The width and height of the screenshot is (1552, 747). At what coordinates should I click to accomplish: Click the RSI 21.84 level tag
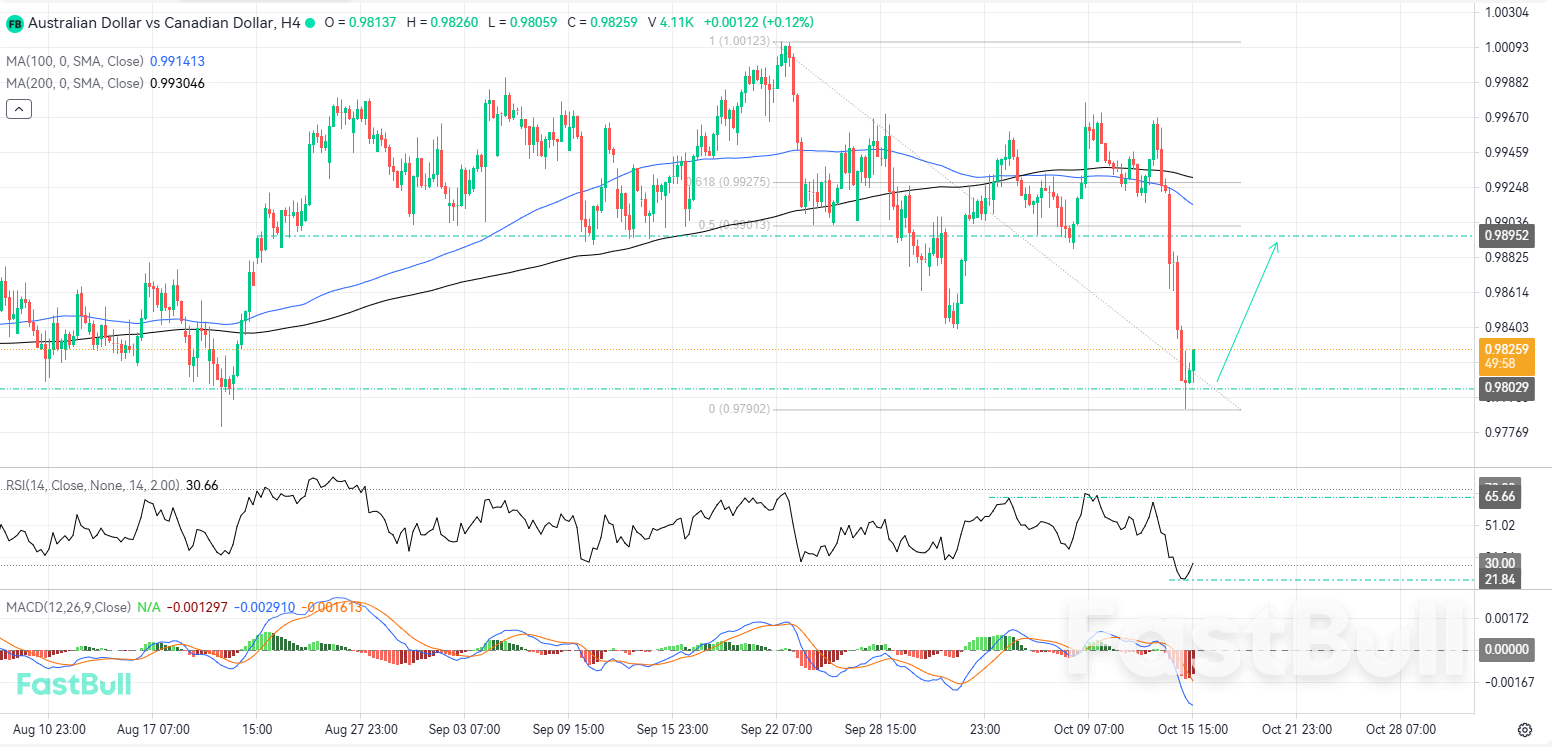(1500, 579)
